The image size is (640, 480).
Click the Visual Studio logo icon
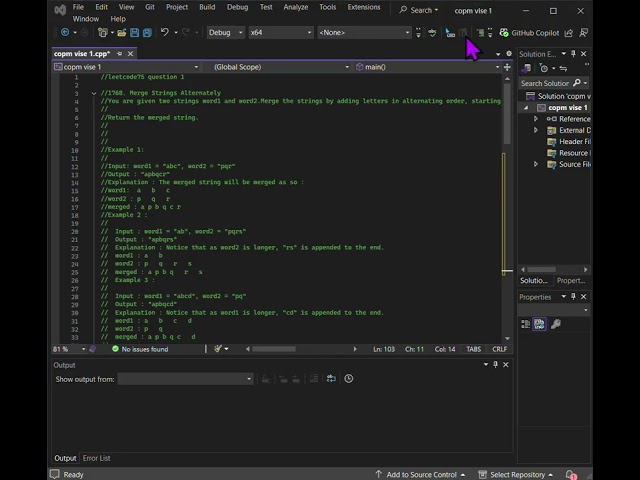[60, 10]
